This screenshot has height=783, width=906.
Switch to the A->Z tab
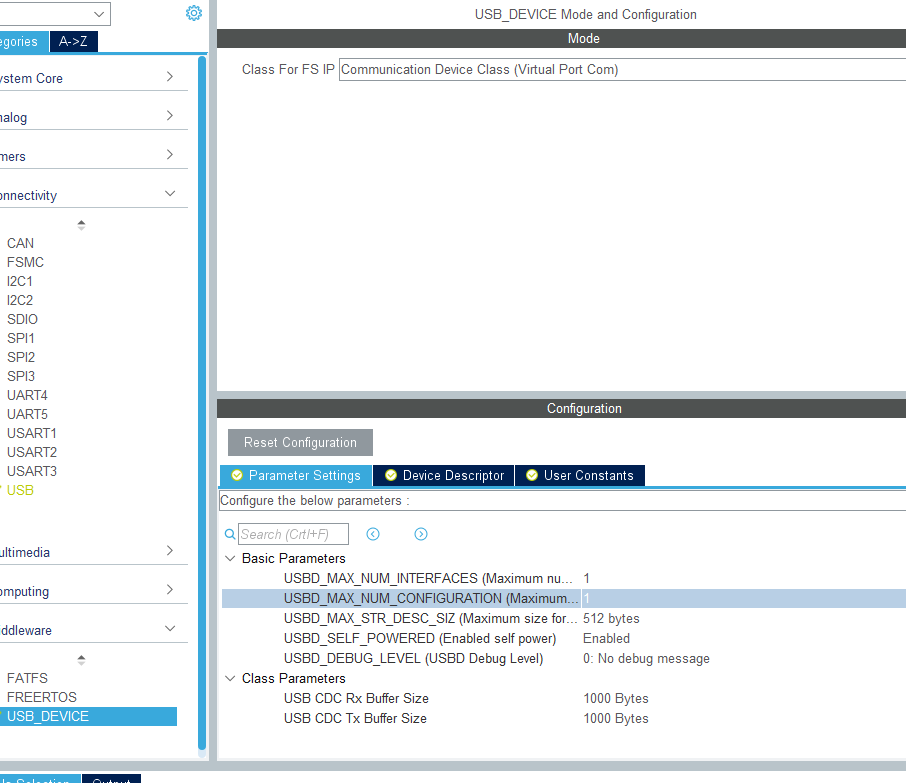pos(72,42)
